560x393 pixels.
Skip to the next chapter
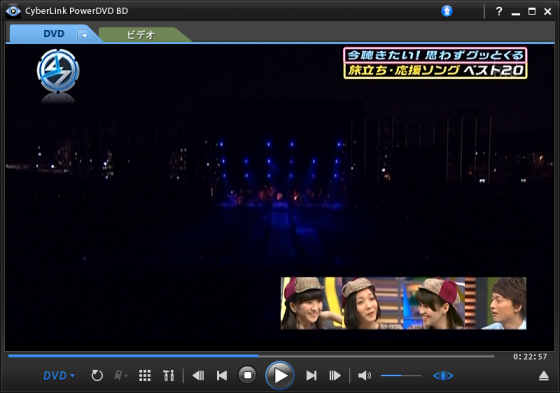click(311, 375)
